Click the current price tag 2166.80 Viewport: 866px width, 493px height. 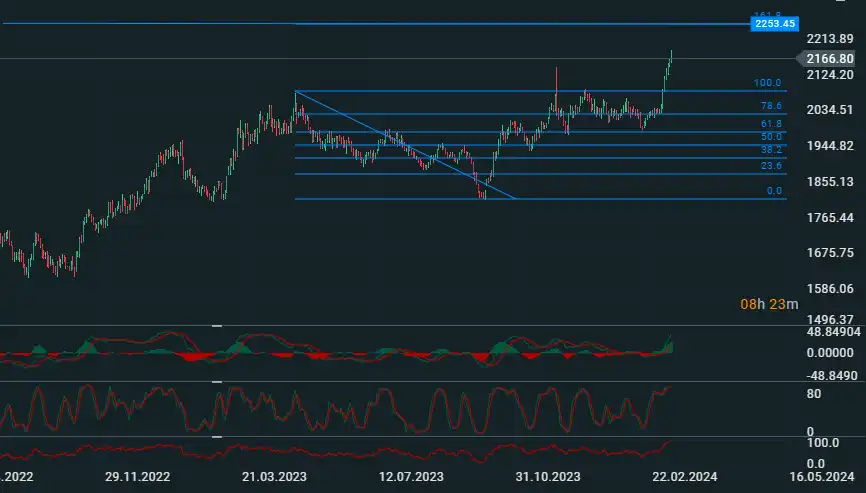coord(828,59)
